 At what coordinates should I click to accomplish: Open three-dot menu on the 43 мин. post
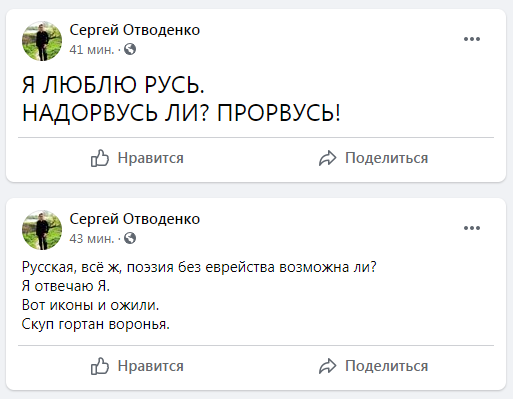click(472, 228)
